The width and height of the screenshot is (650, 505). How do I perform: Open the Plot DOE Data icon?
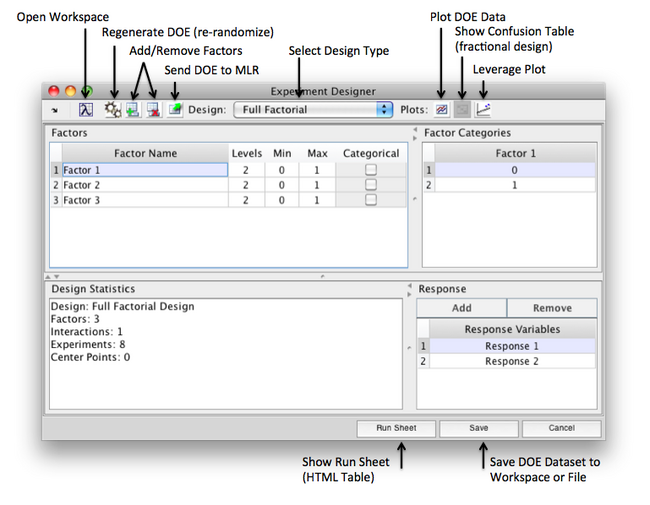coord(441,109)
